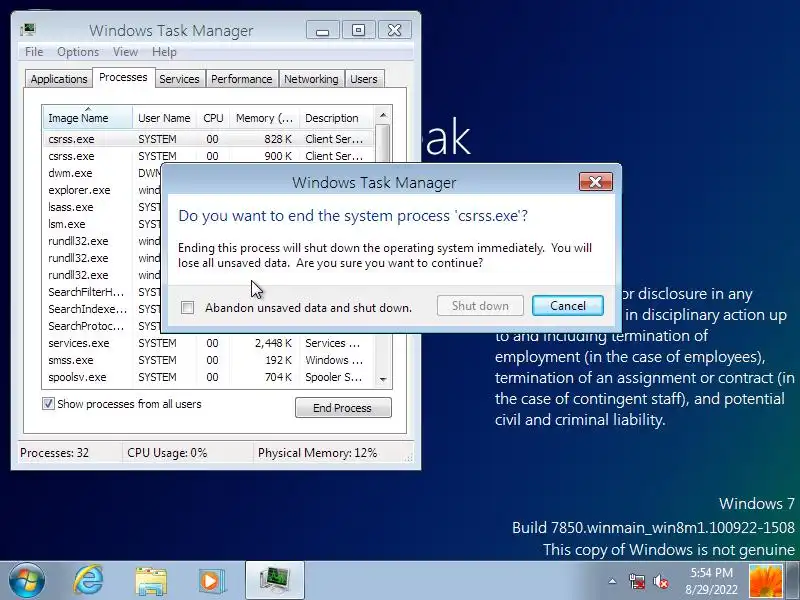Click the End Process button
This screenshot has height=600, width=800.
pos(343,408)
